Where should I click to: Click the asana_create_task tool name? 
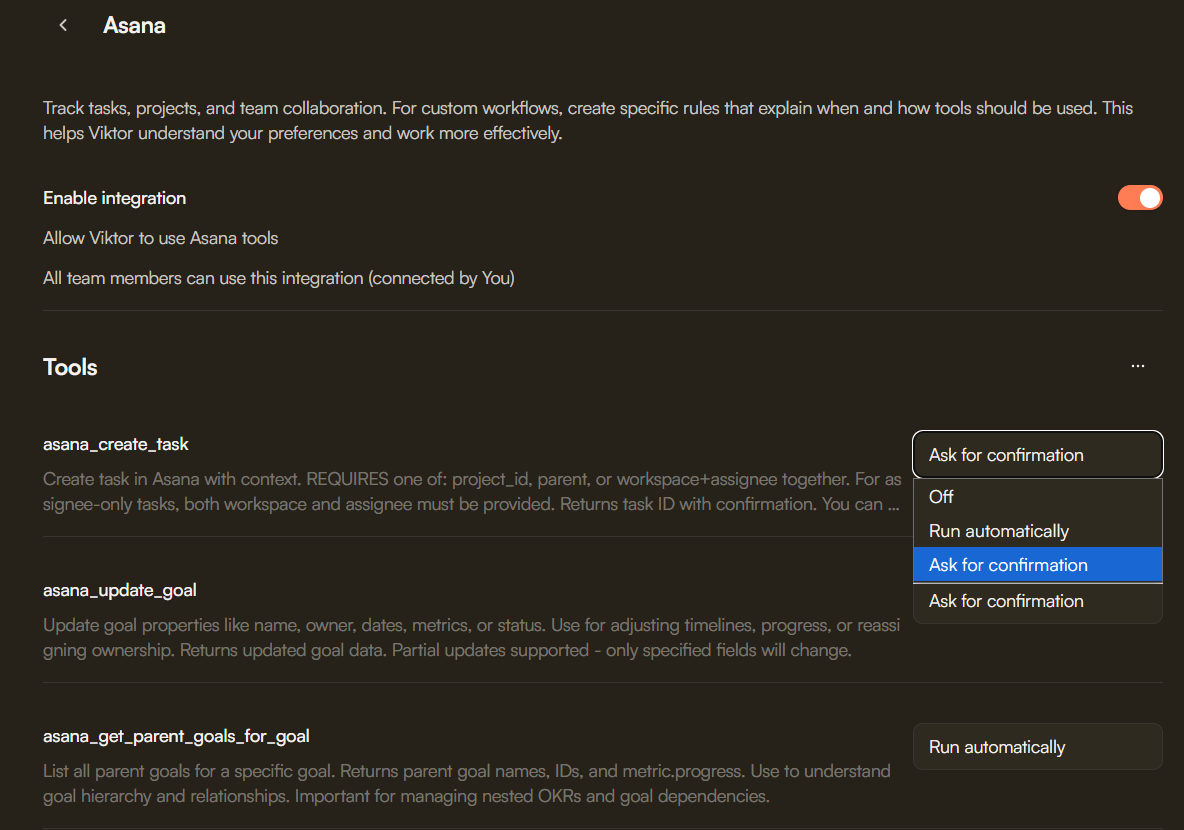coord(116,444)
